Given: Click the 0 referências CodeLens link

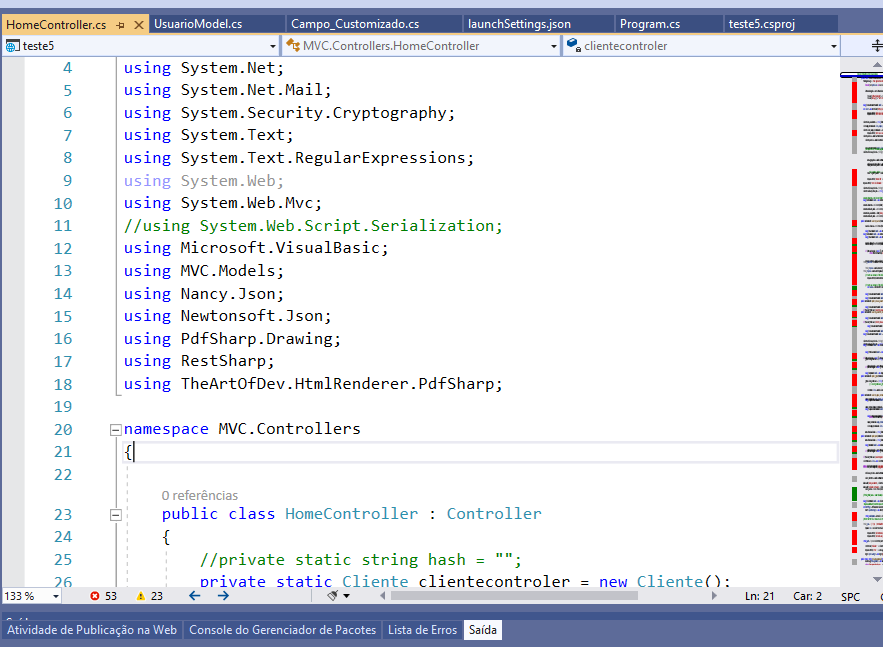Looking at the screenshot, I should pos(200,496).
